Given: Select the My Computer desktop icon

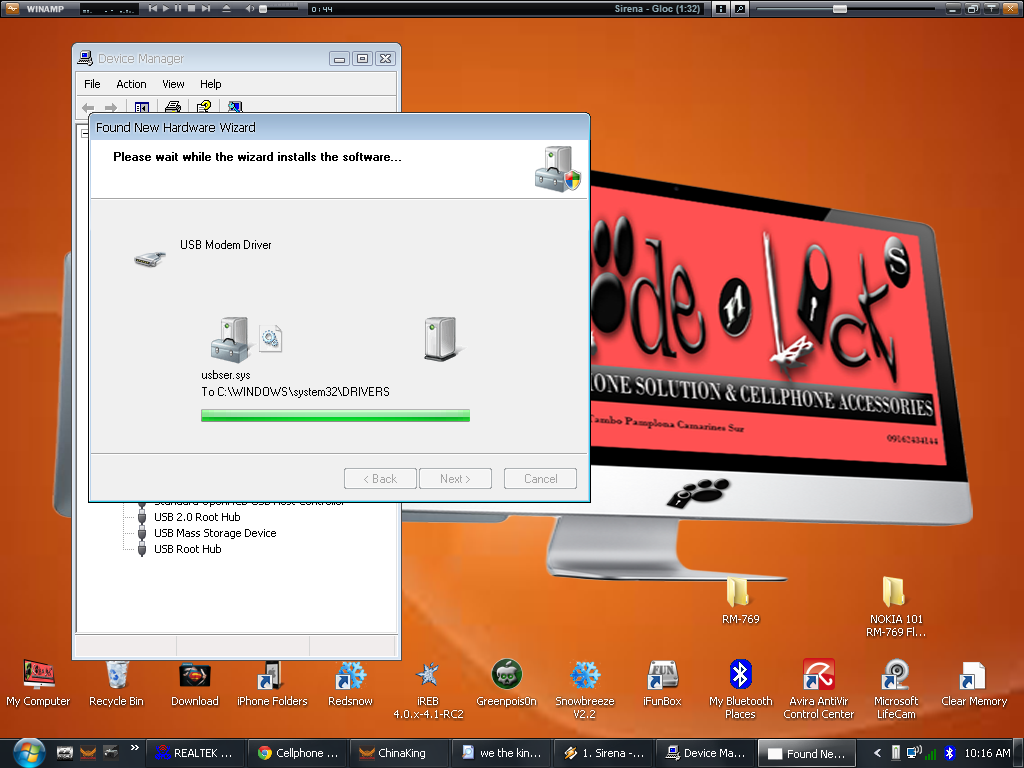Looking at the screenshot, I should click(38, 683).
